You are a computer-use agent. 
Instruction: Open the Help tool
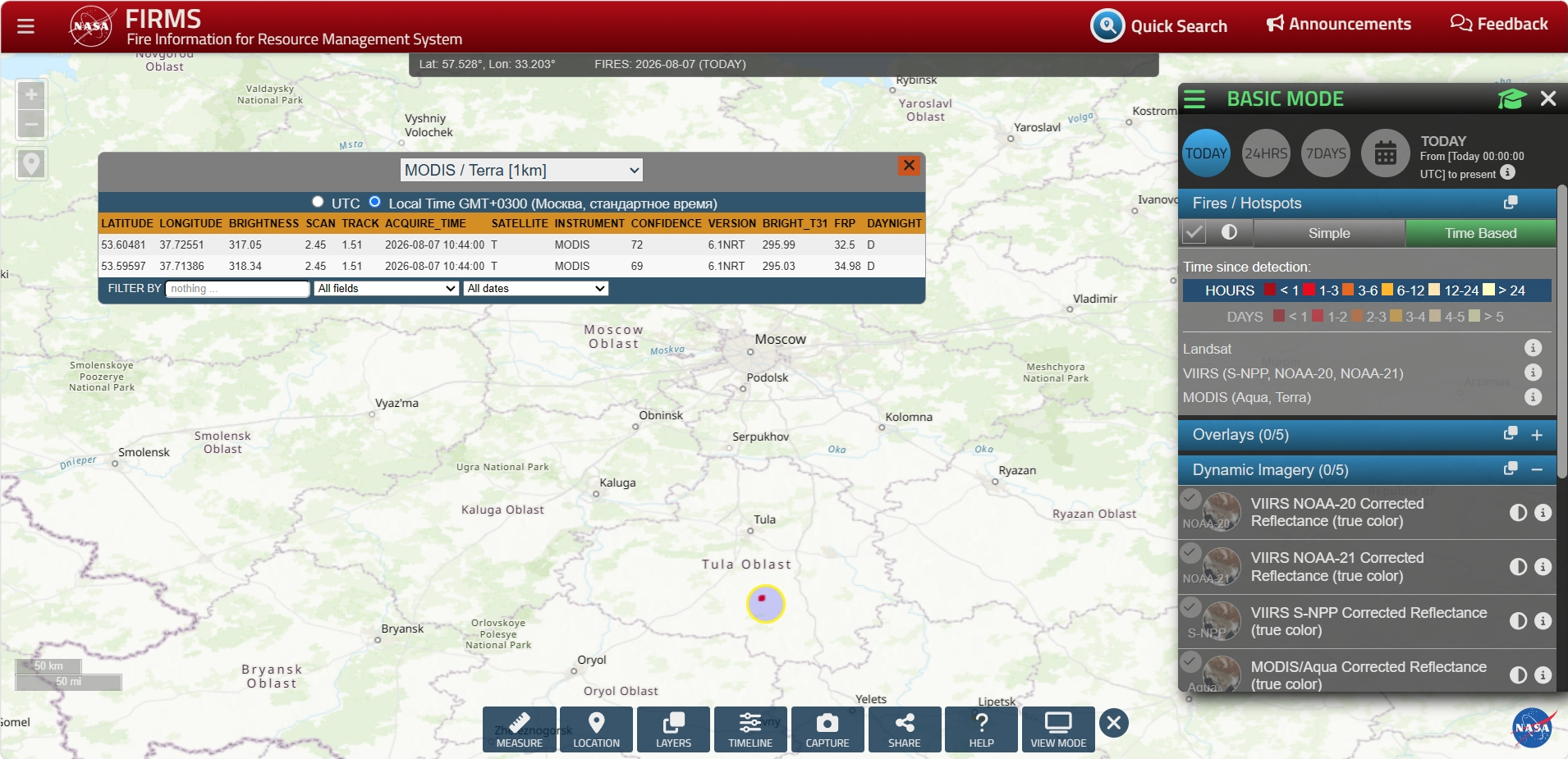[x=982, y=729]
